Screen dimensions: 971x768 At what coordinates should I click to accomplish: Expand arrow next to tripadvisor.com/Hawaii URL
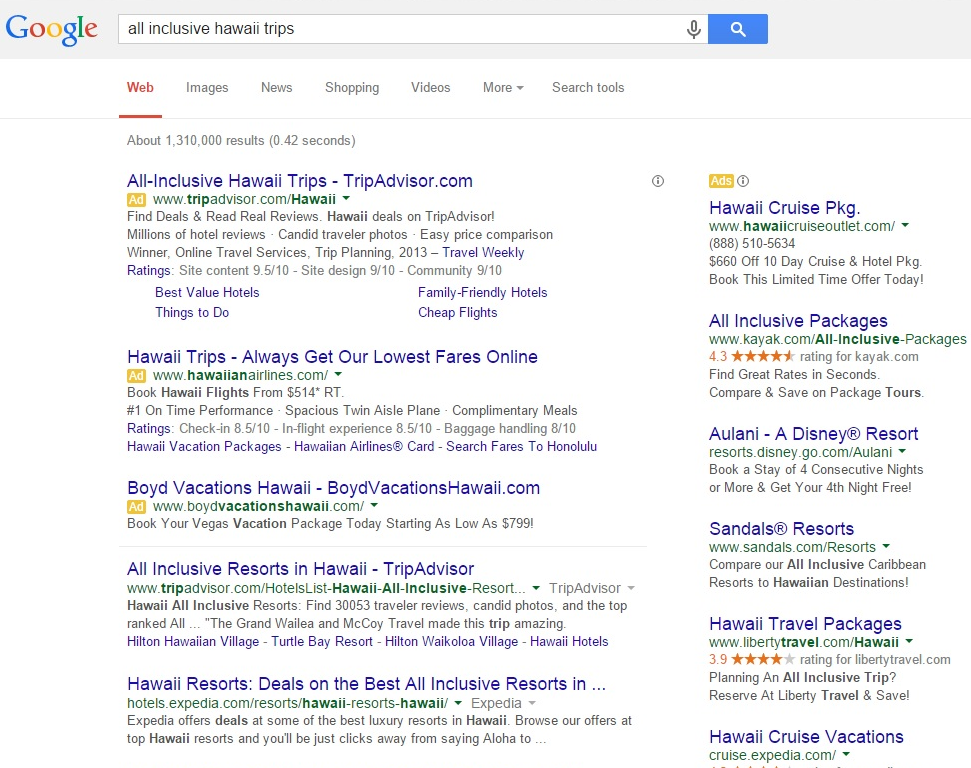(x=346, y=199)
